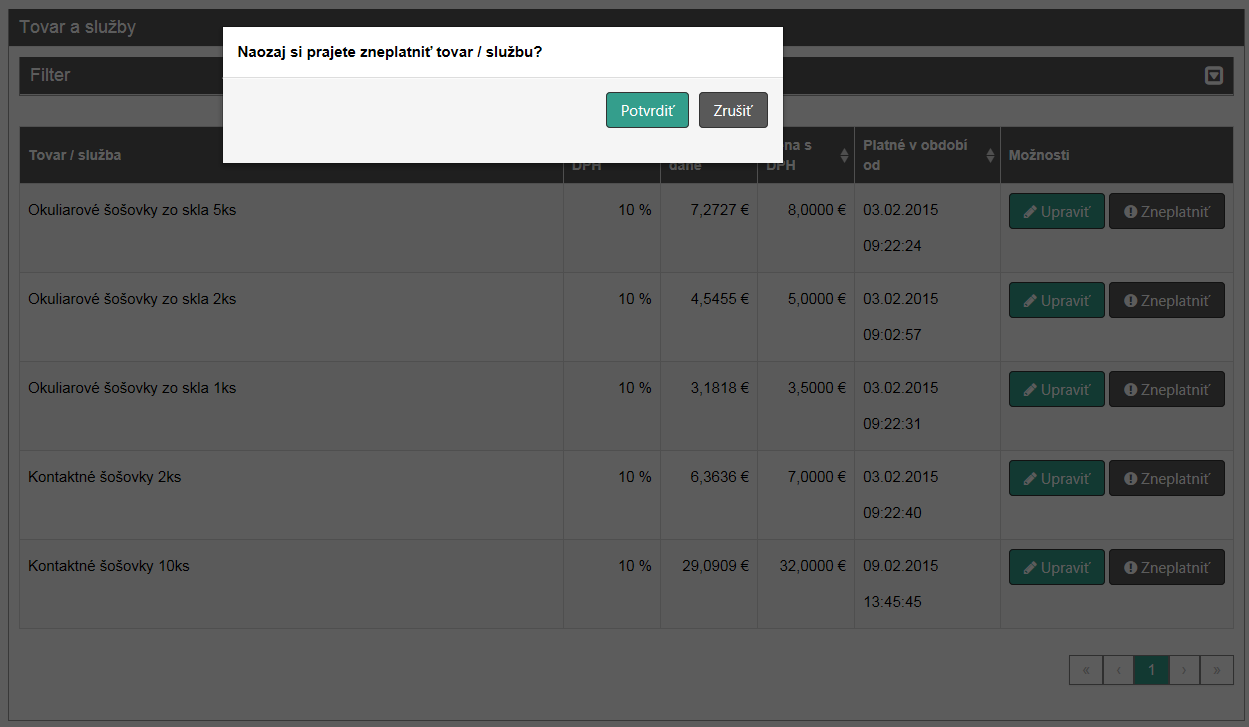Image resolution: width=1249 pixels, height=727 pixels.
Task: Go to previous page arrow
Action: coord(1118,670)
